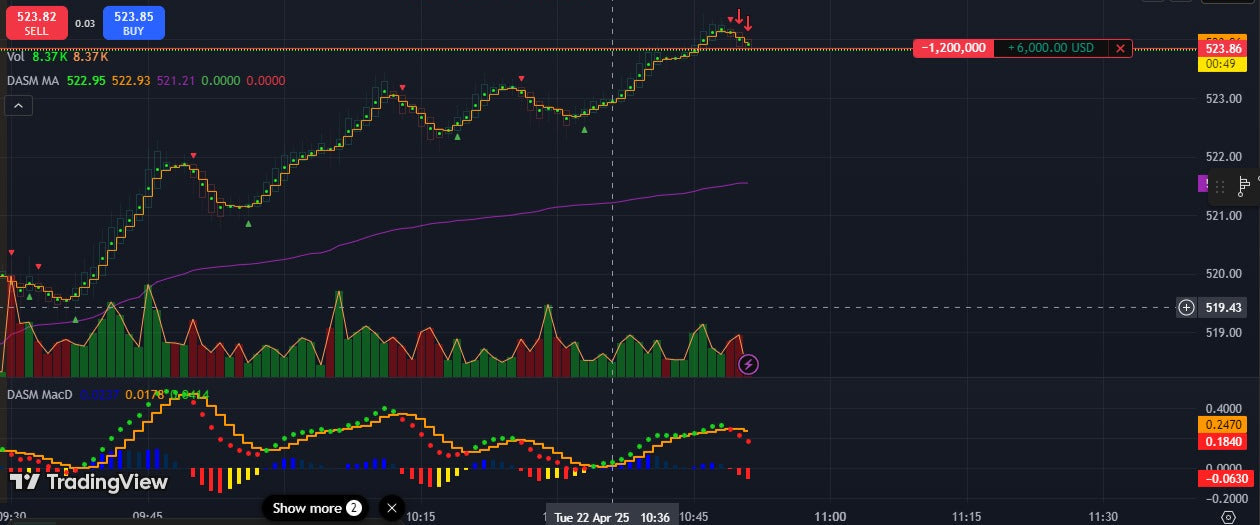Collapse the indicator legend with chevron
The height and width of the screenshot is (525, 1260).
[18, 105]
